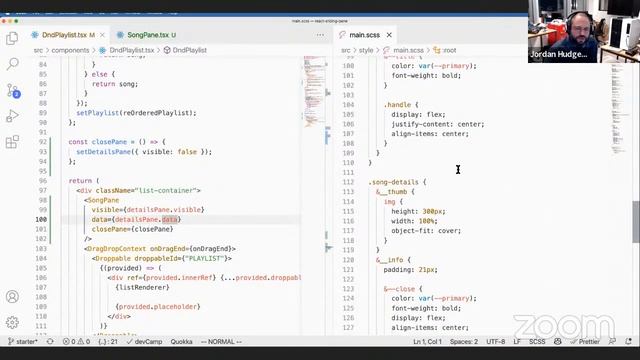Open the Accounts menu icon

pos(12,297)
